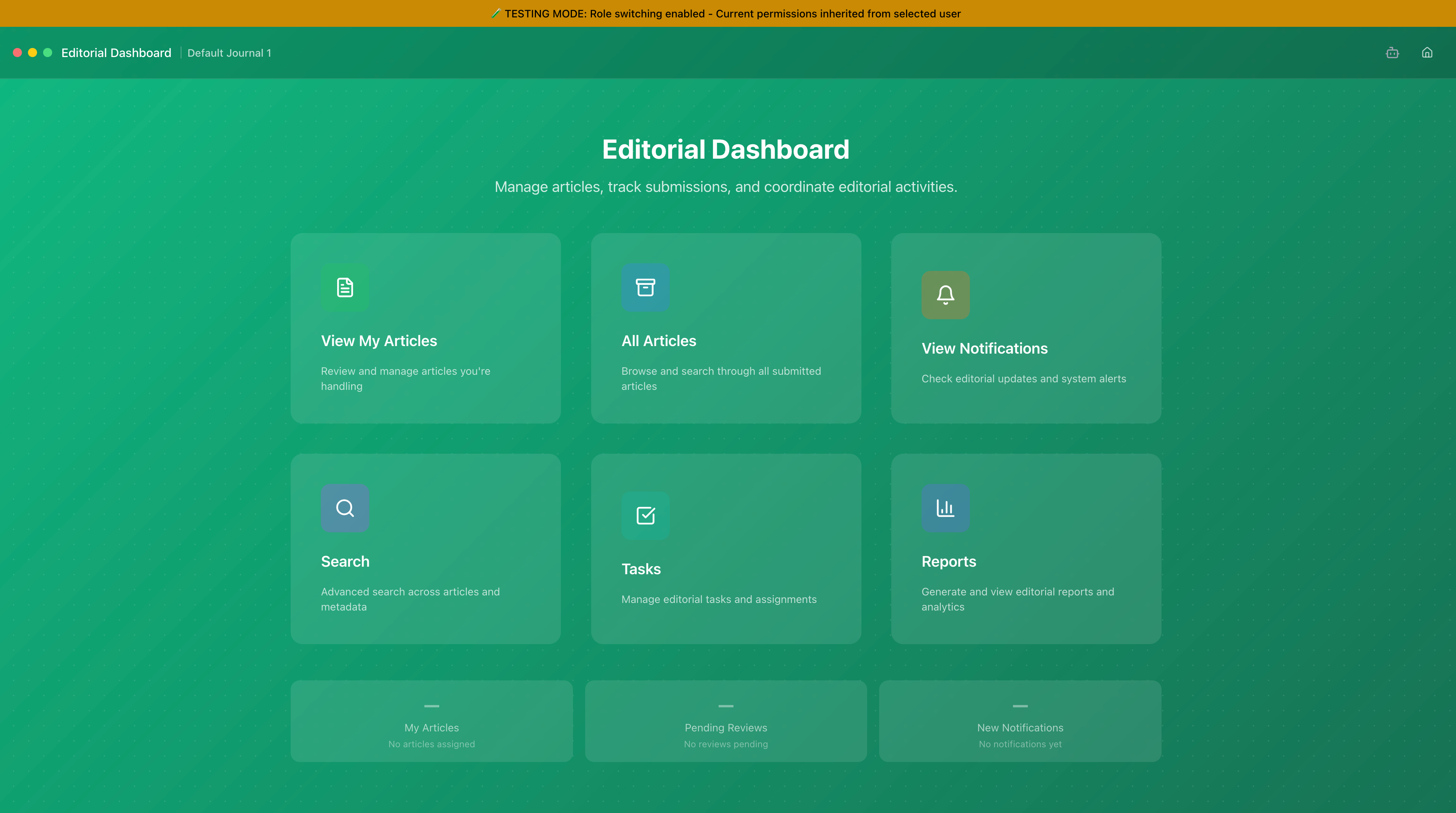Screen dimensions: 1456x813
Task: Click the Editorial Dashboard title in header bar
Action: [x=116, y=53]
